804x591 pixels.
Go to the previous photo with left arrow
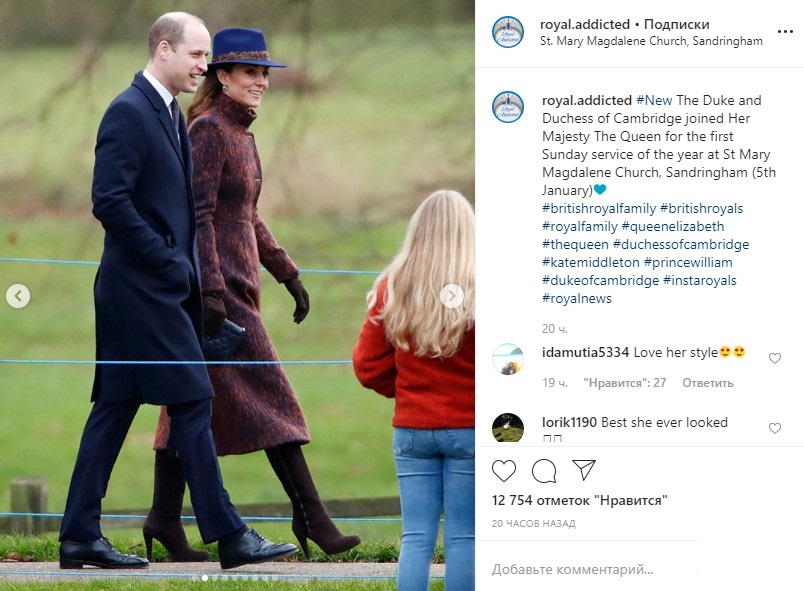18,296
